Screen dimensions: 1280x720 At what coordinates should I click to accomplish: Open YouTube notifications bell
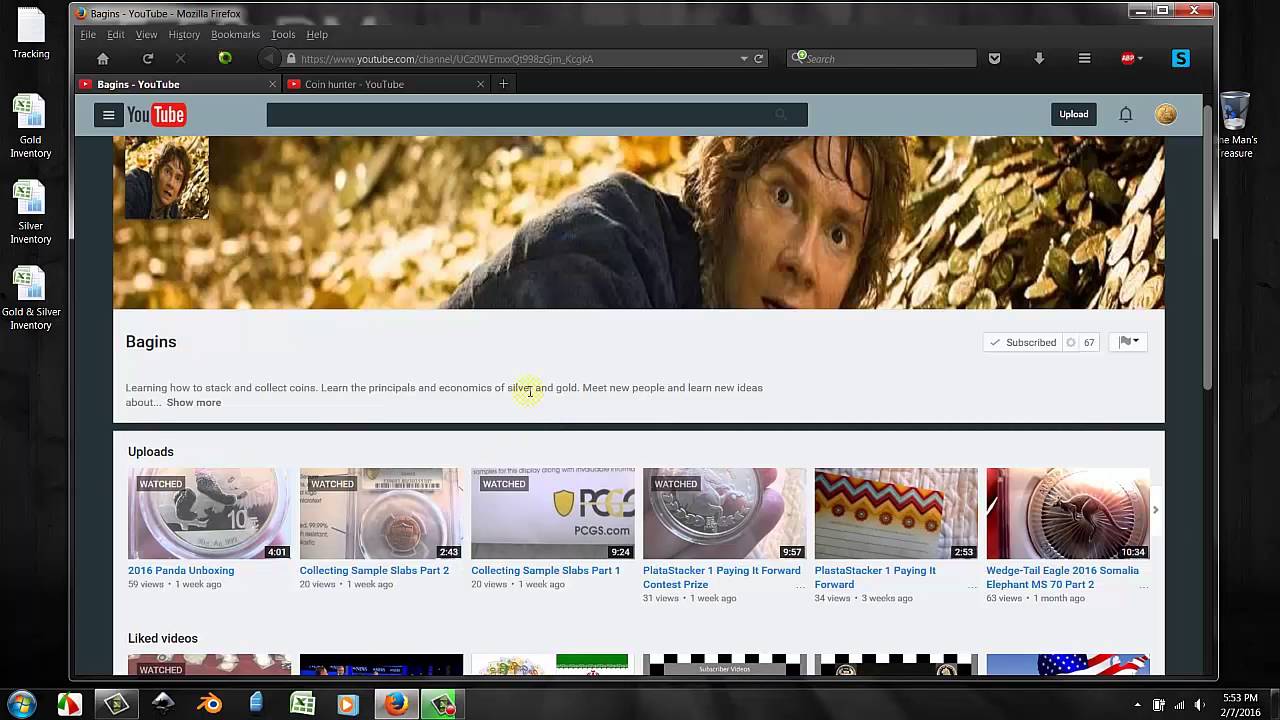pos(1125,114)
